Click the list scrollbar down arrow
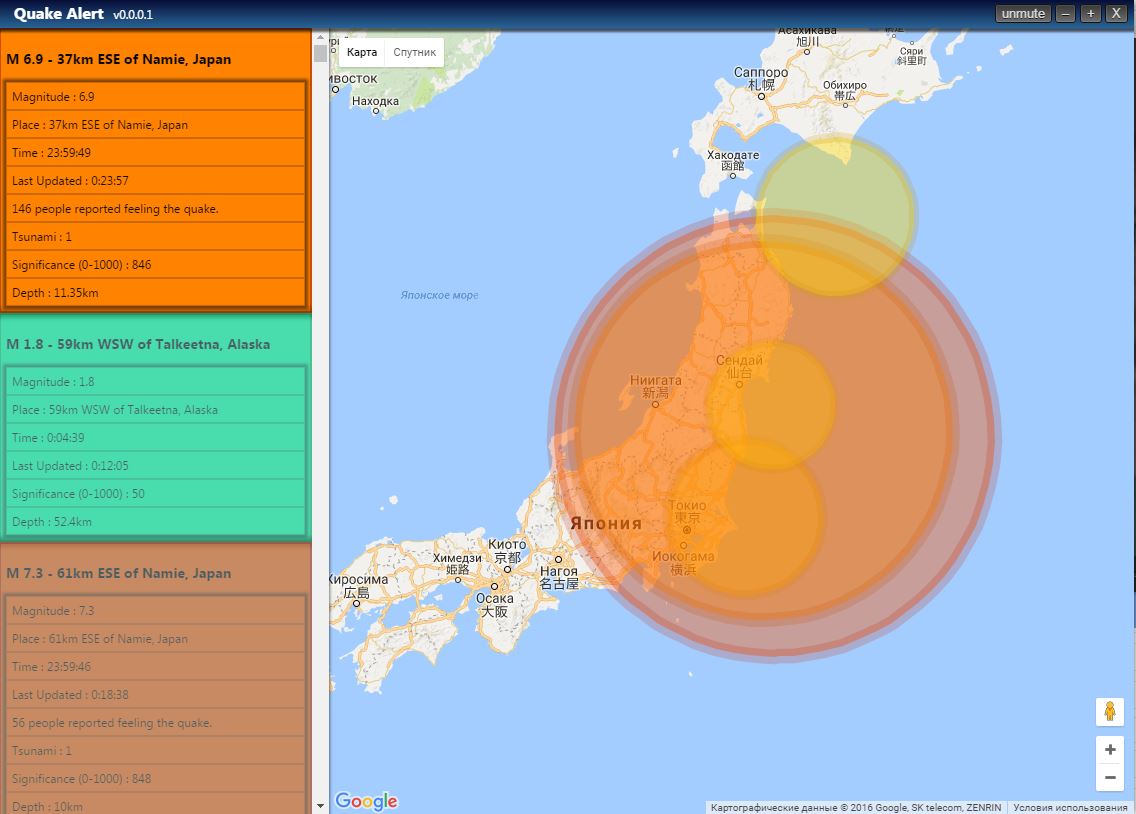This screenshot has height=814, width=1136. tap(320, 805)
